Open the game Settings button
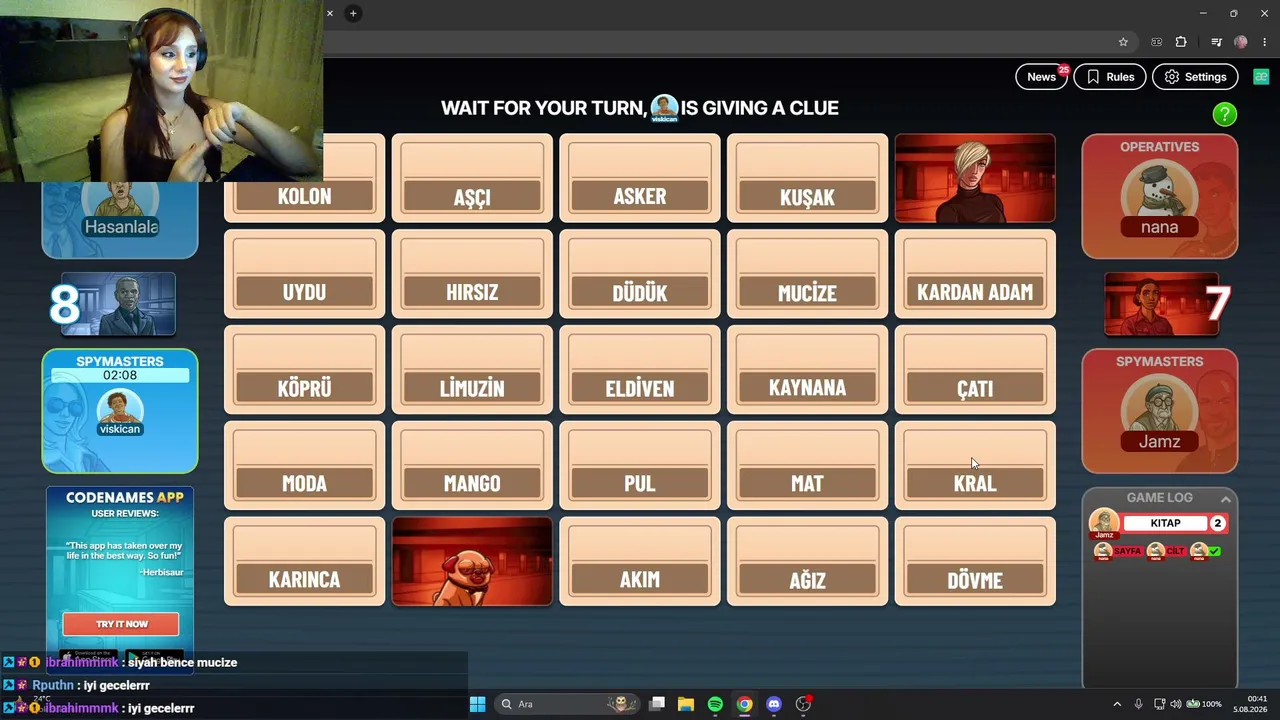This screenshot has height=720, width=1280. pos(1196,77)
